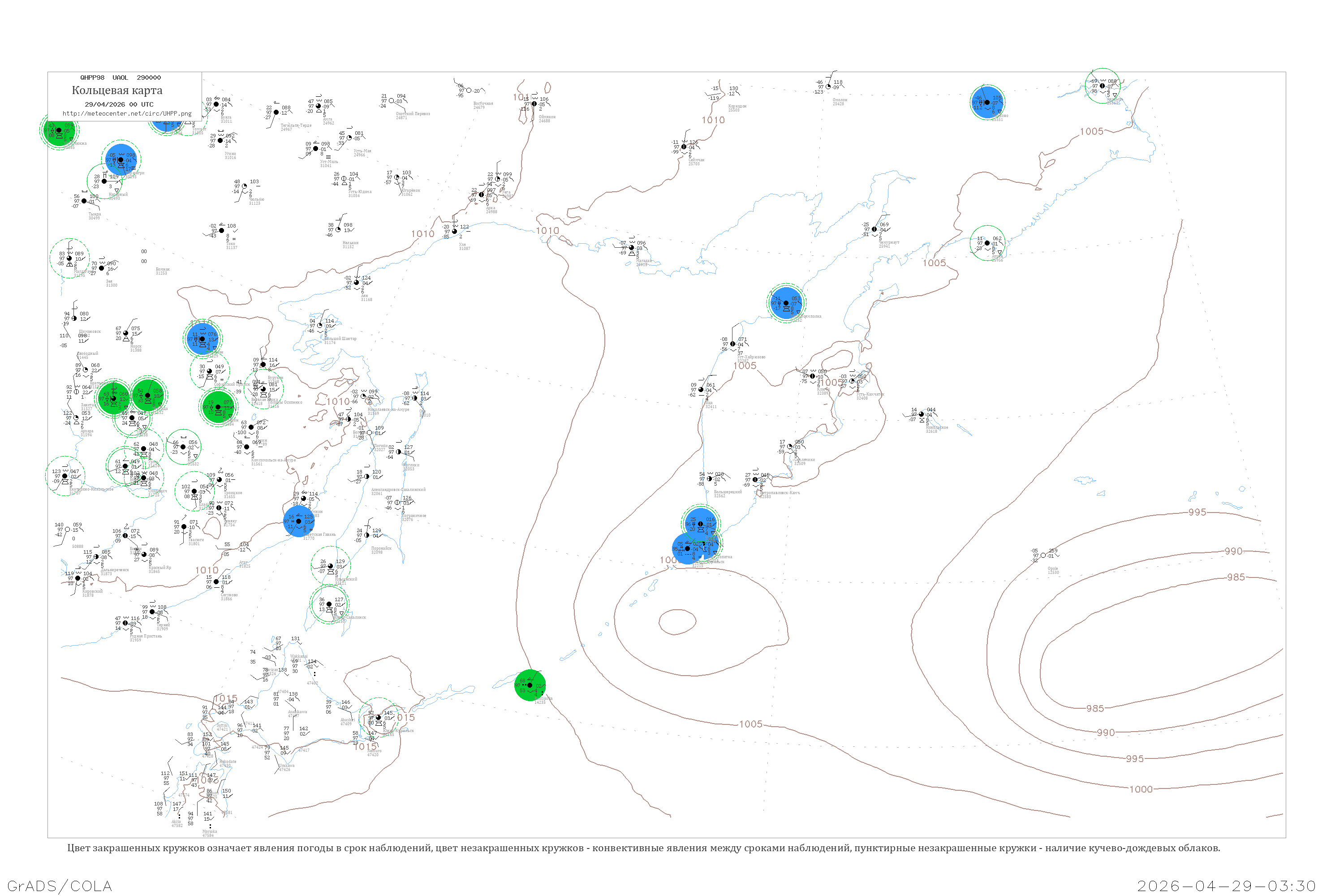Click the Никольское station marker
1344x896 pixels.
[921, 414]
